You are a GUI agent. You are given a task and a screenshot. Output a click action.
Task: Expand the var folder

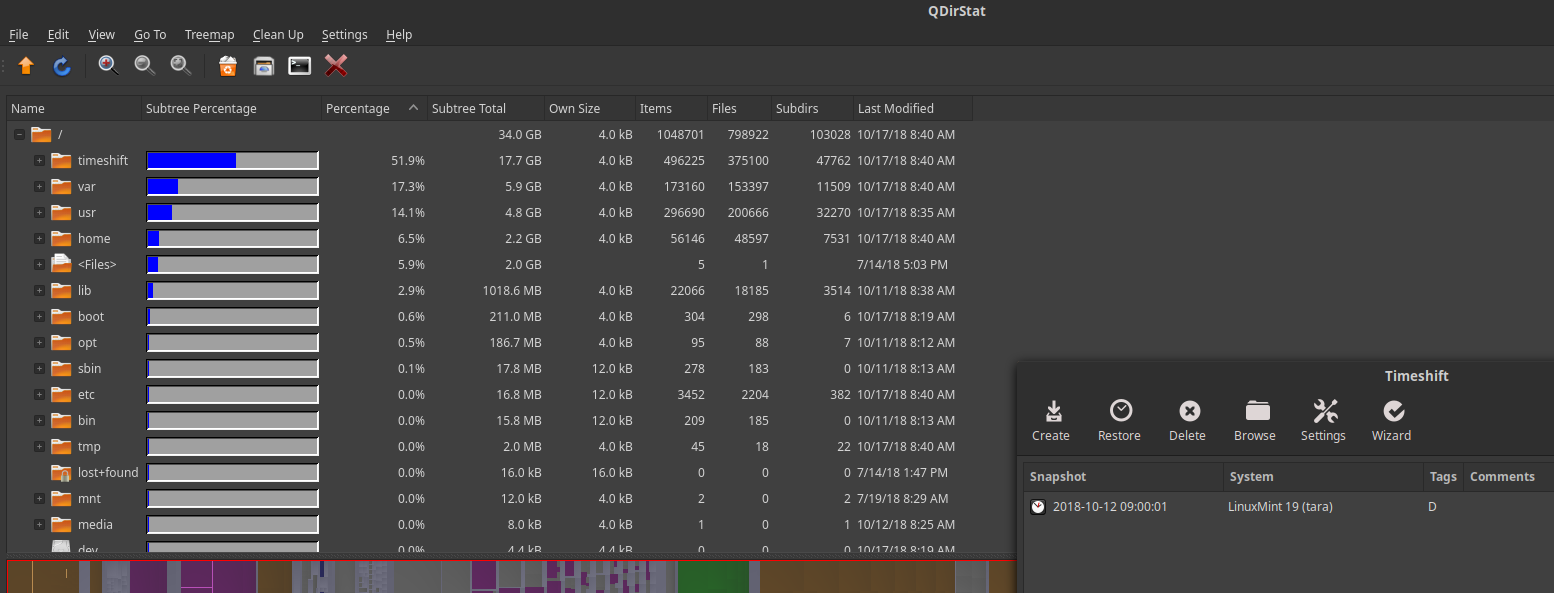pos(39,186)
